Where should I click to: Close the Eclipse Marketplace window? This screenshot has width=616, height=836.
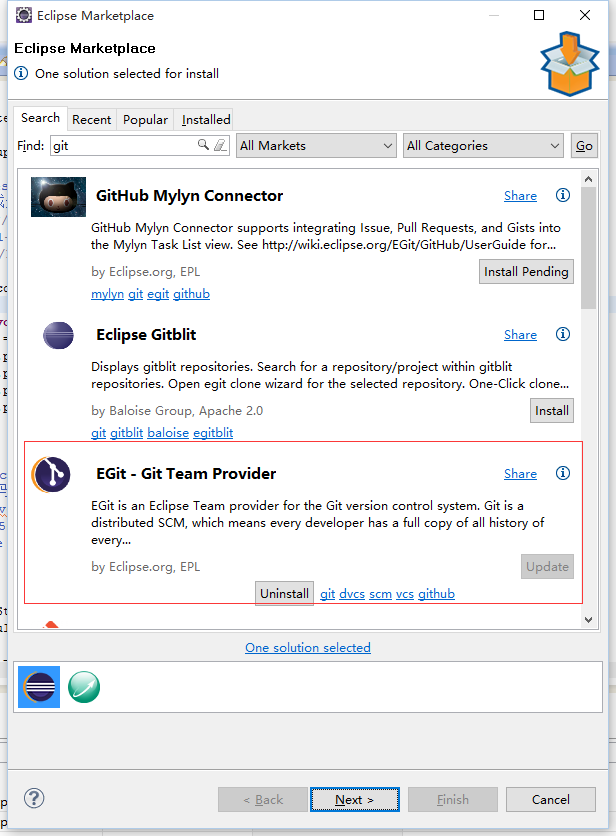coord(585,15)
